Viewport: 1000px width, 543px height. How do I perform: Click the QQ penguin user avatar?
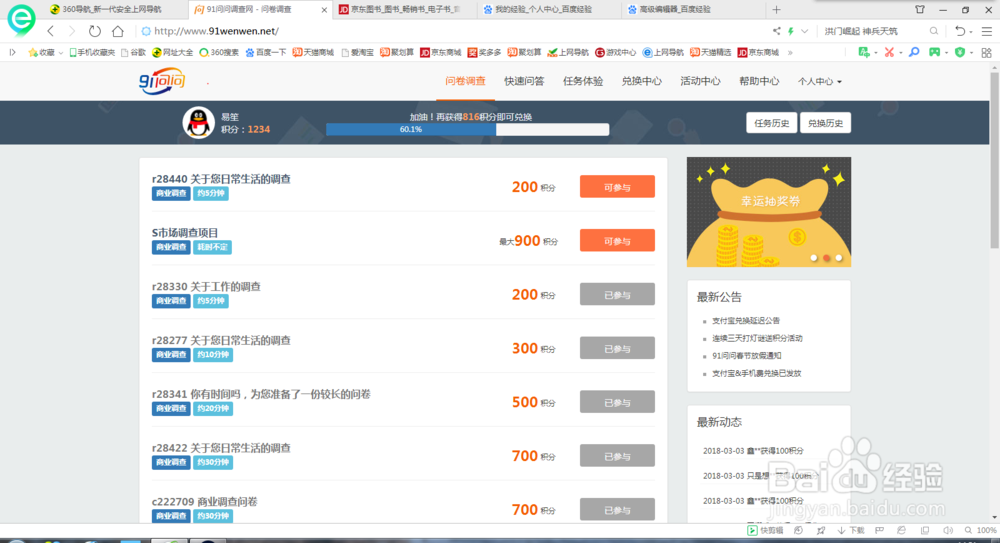198,123
